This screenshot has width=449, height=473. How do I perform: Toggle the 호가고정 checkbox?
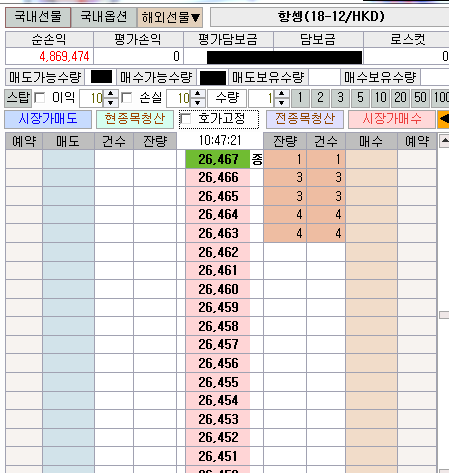tap(186, 119)
